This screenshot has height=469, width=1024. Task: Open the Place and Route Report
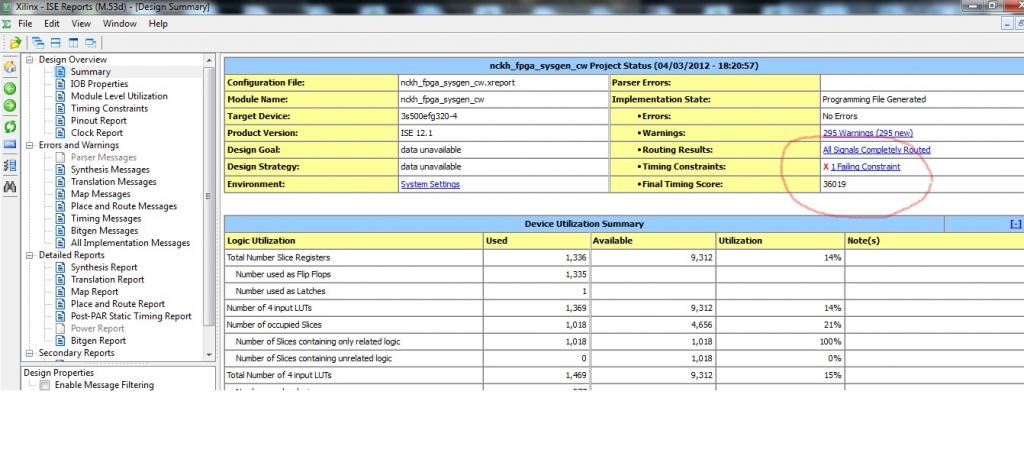click(x=118, y=304)
